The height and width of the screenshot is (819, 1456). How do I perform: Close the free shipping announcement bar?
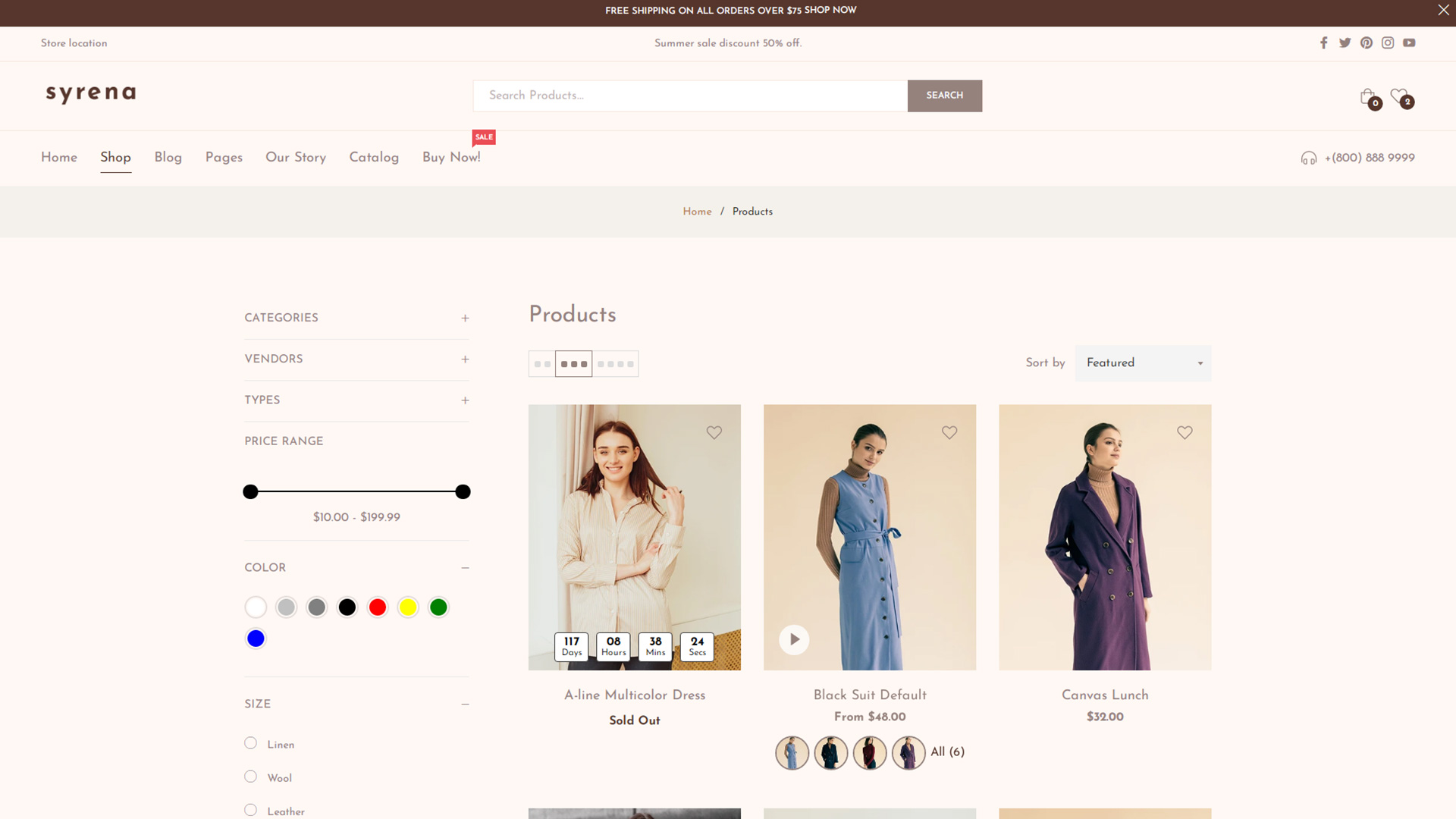click(1443, 10)
